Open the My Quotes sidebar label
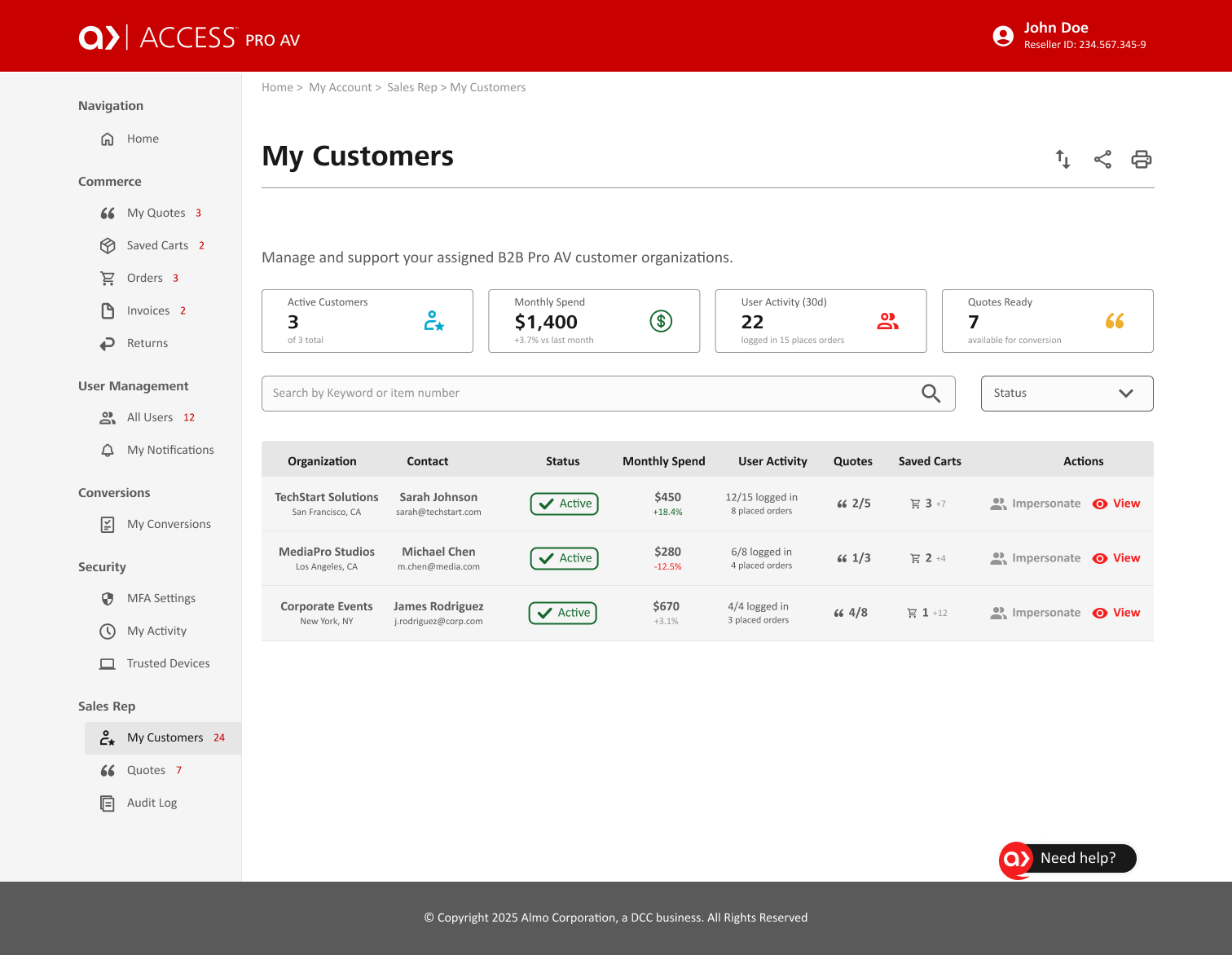Image resolution: width=1232 pixels, height=955 pixels. 156,213
